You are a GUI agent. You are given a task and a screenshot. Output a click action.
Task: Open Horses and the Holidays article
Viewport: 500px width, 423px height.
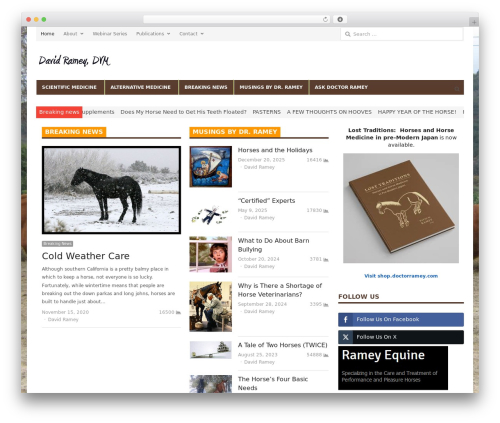point(275,150)
